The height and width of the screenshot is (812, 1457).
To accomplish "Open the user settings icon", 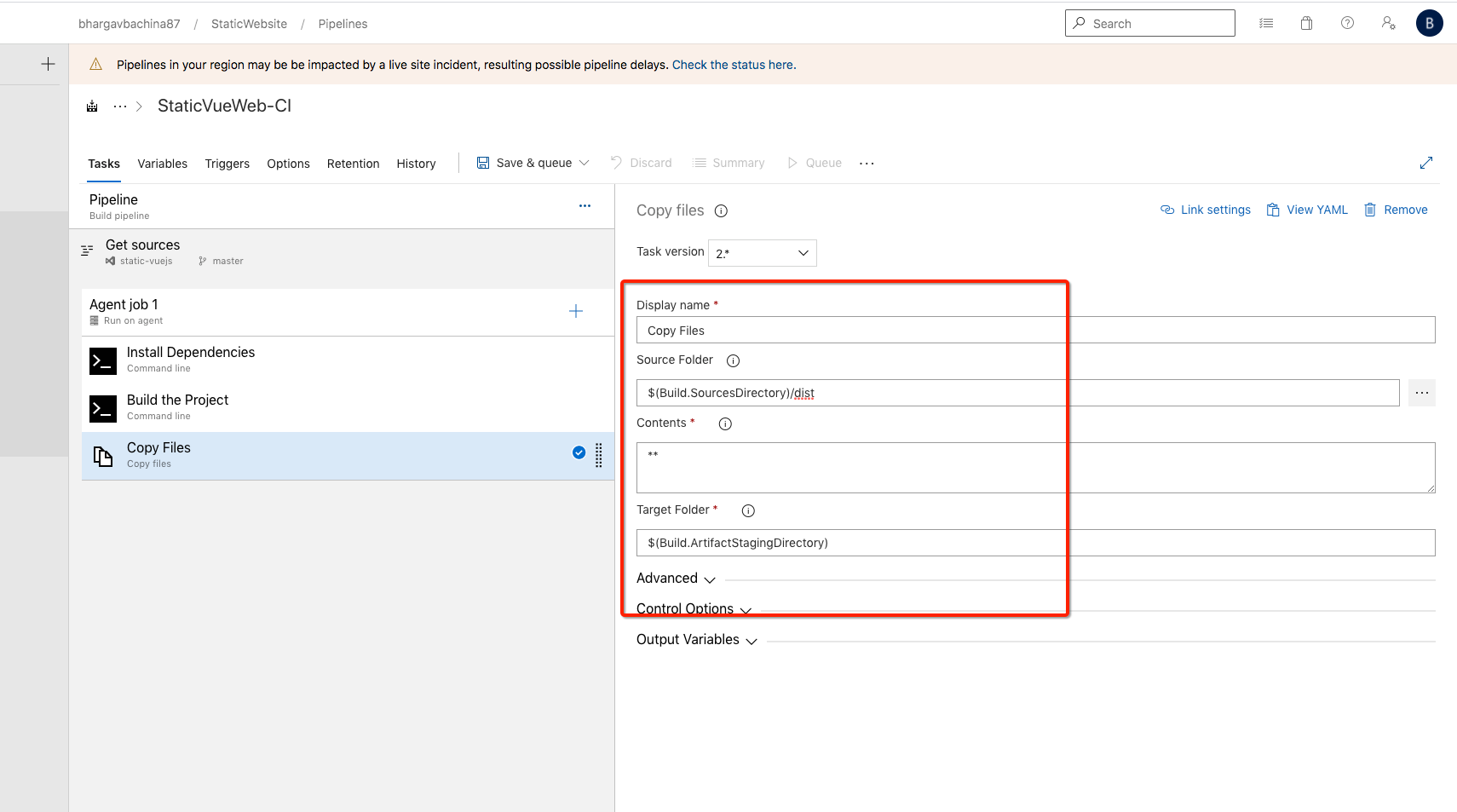I will pyautogui.click(x=1388, y=23).
